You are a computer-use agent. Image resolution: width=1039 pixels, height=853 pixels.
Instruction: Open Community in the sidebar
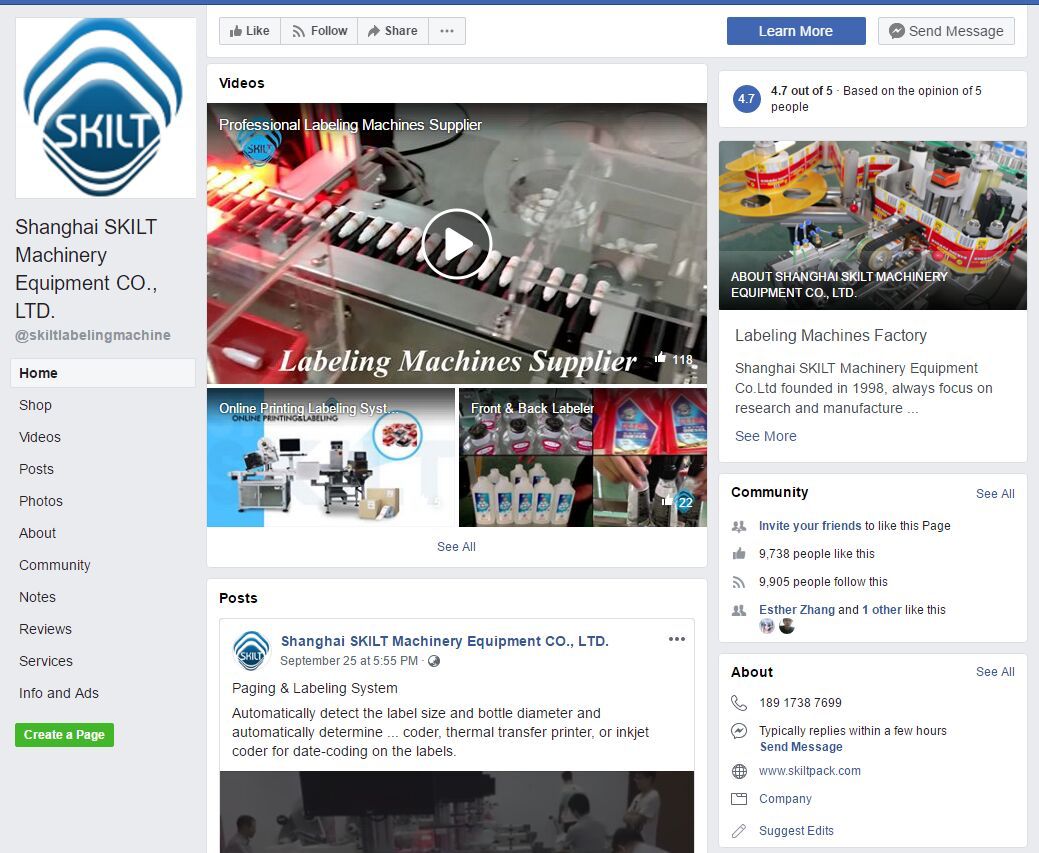[55, 565]
